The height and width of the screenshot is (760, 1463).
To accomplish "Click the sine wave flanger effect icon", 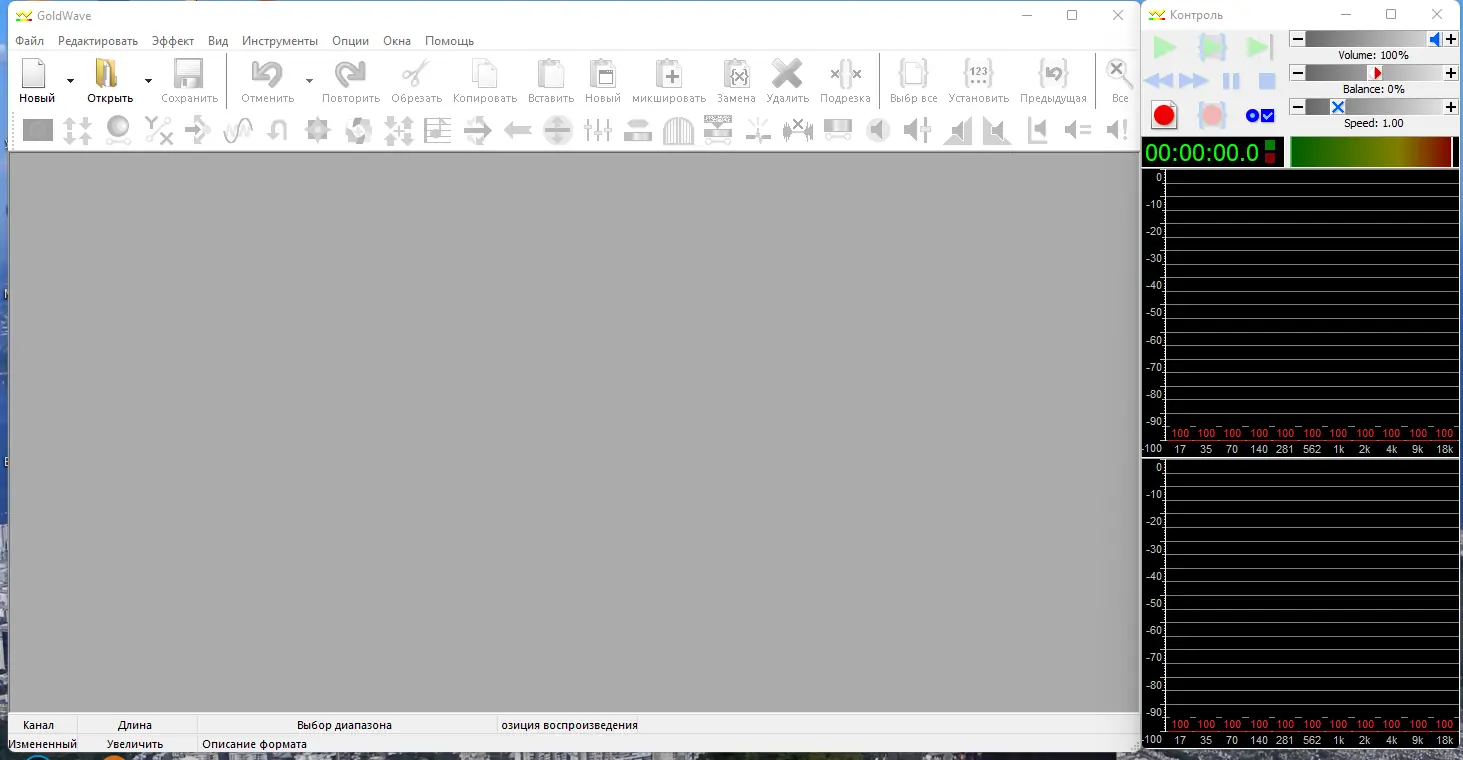I will [238, 130].
